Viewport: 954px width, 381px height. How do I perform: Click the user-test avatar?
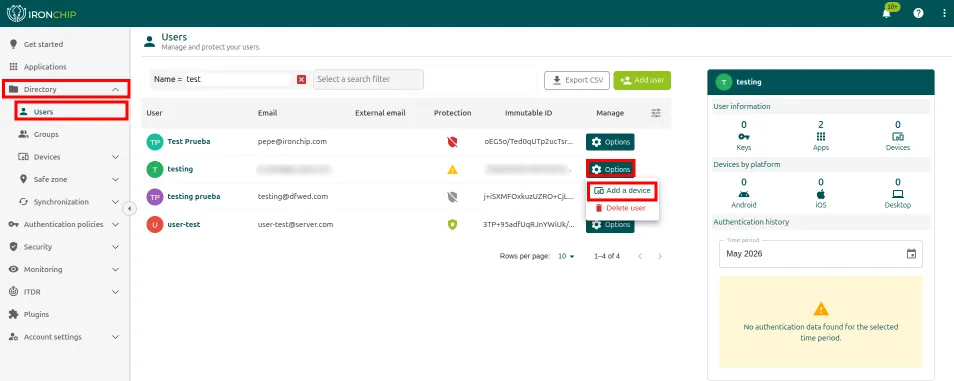coord(155,225)
